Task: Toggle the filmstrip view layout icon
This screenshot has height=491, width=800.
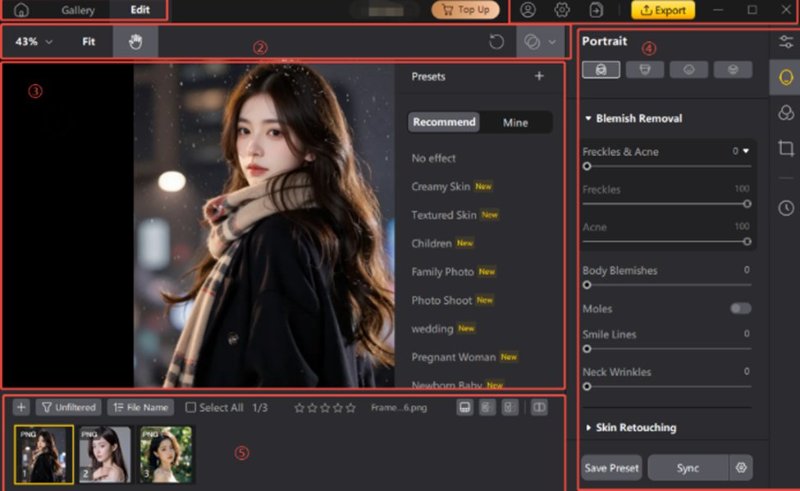Action: (x=465, y=407)
